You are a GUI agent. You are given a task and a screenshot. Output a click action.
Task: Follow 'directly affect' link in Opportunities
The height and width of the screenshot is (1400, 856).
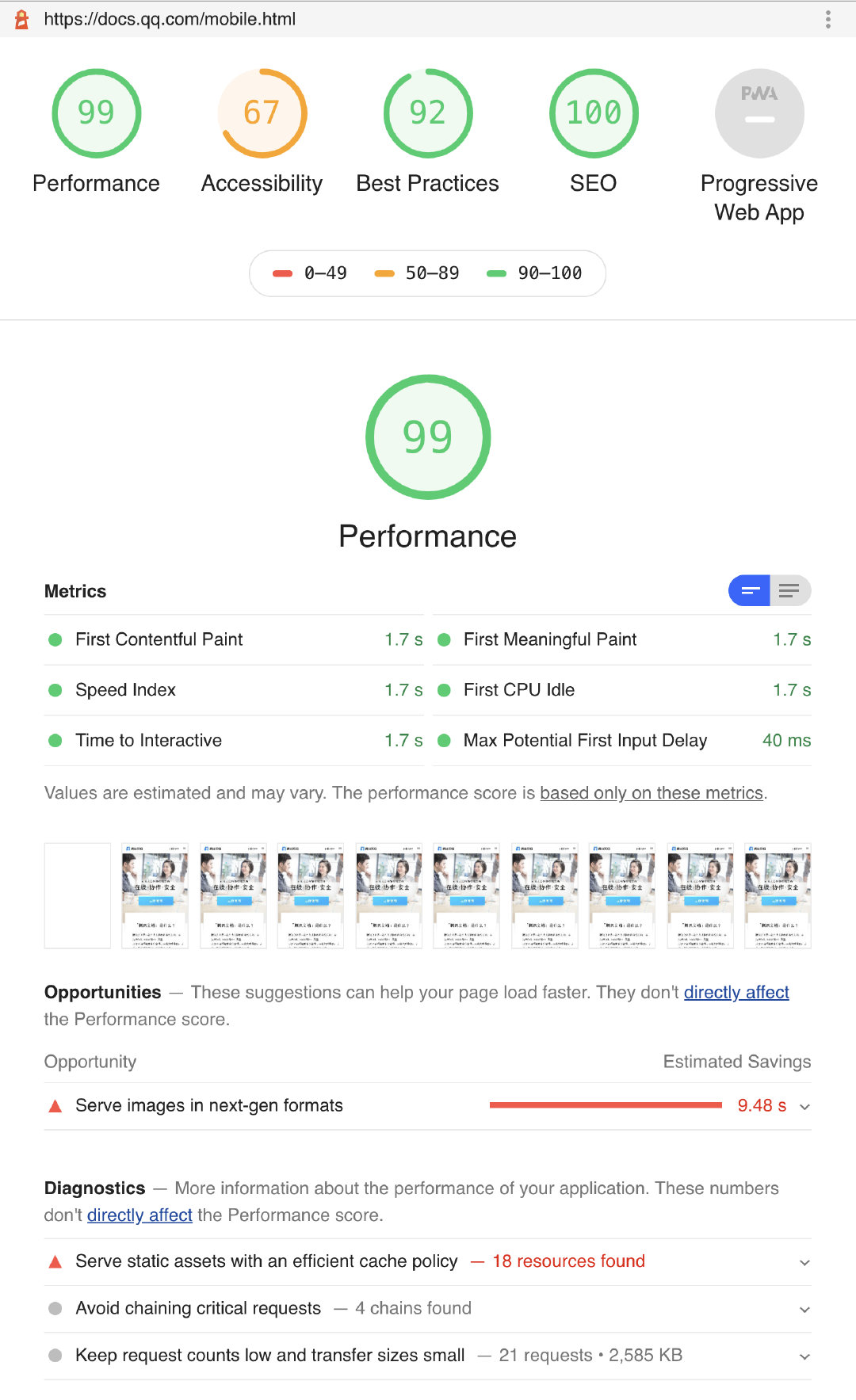coord(736,993)
